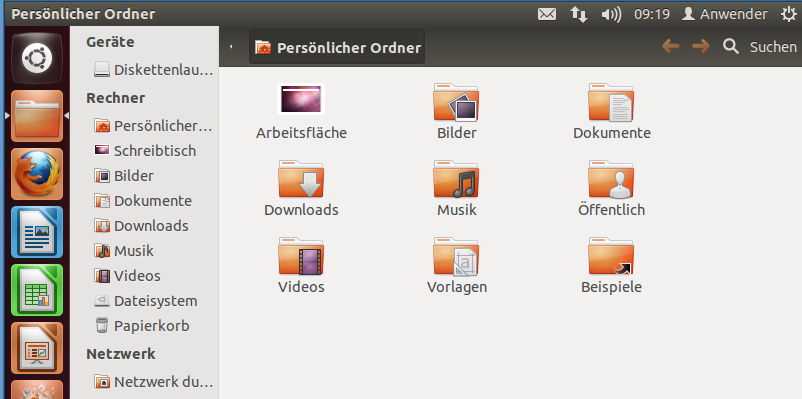Open the network connection indicator
Image resolution: width=802 pixels, height=399 pixels.
click(578, 14)
